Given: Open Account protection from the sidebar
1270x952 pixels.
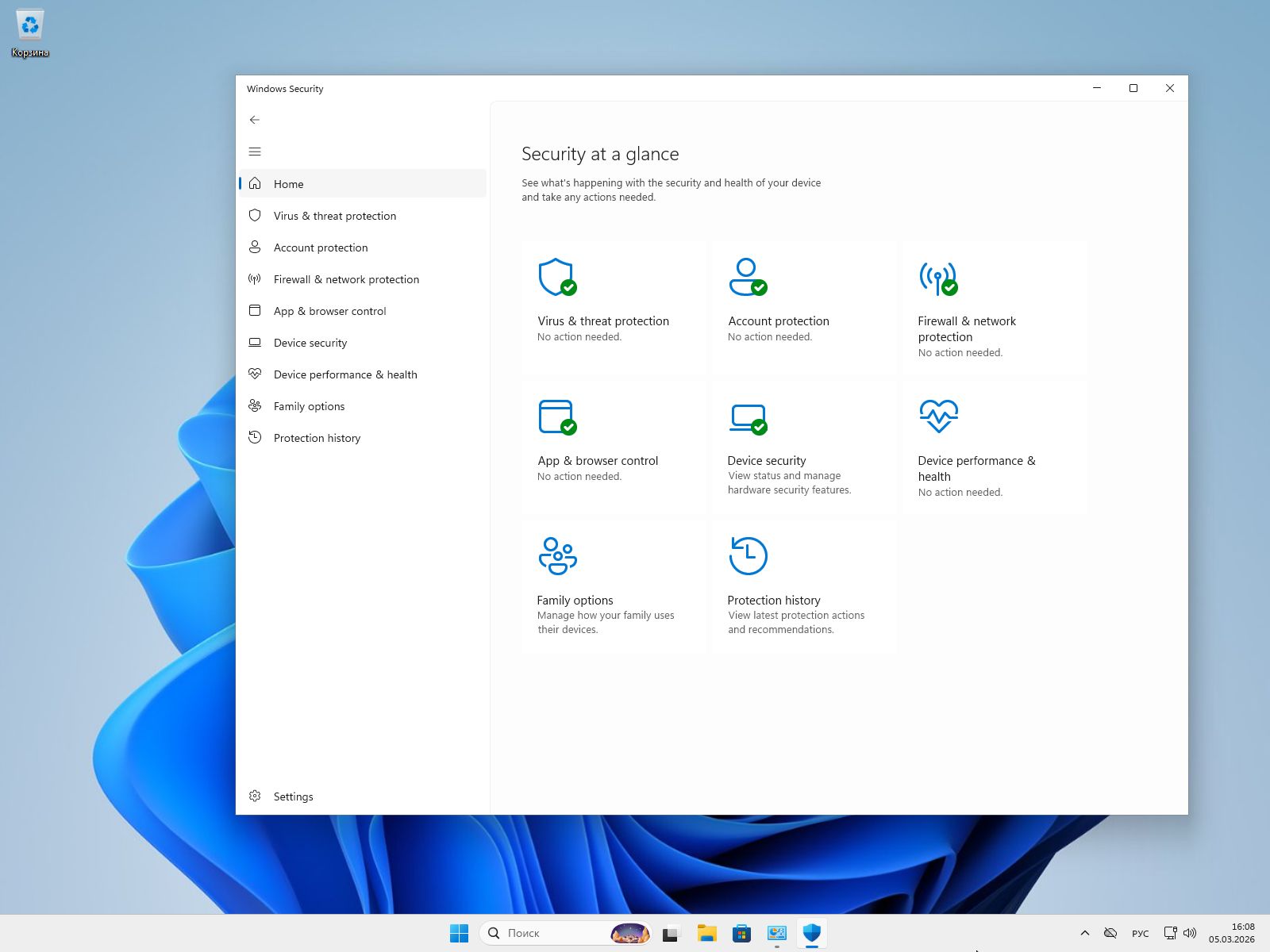Looking at the screenshot, I should (320, 248).
